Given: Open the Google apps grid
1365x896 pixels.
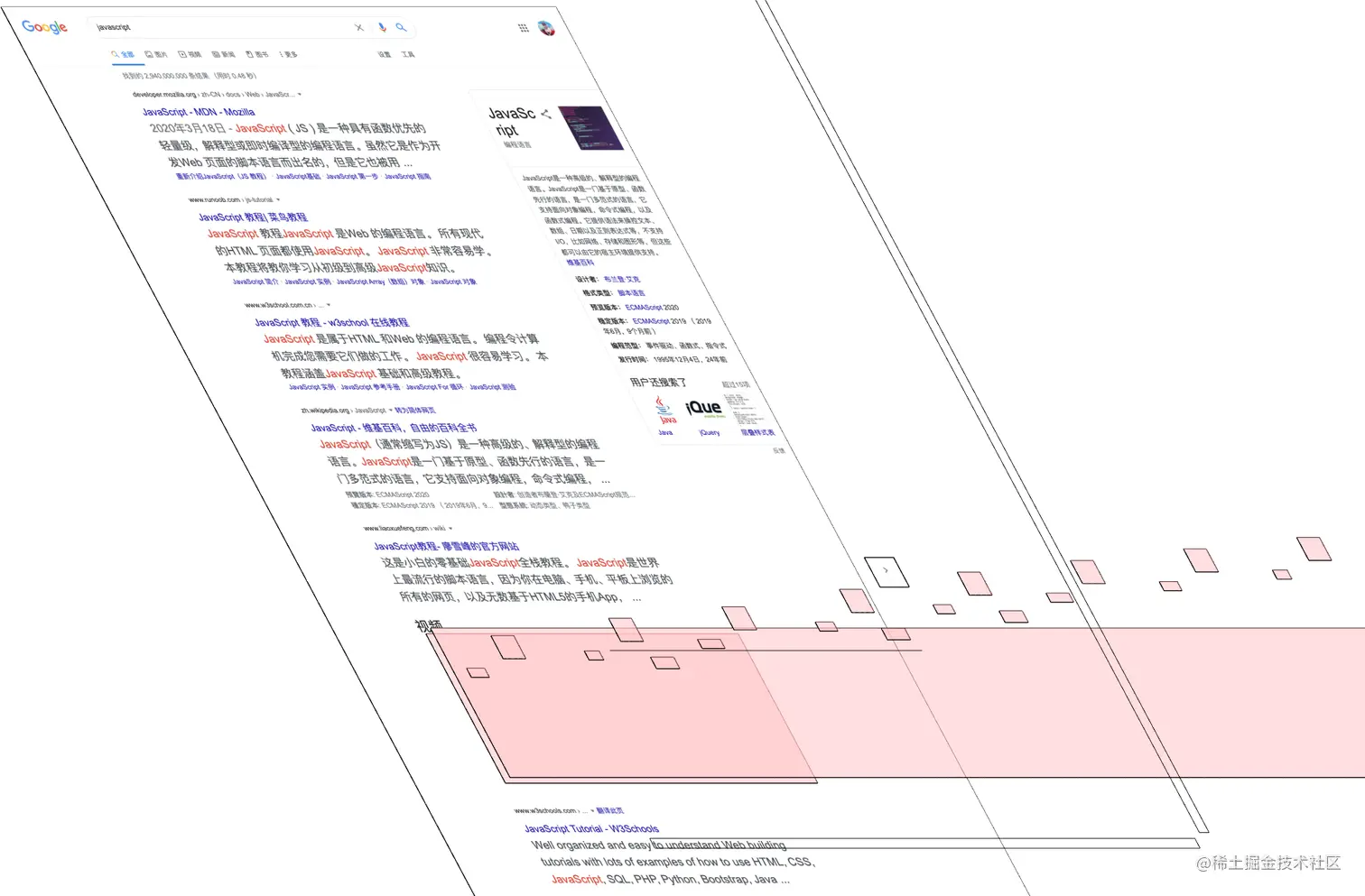Looking at the screenshot, I should 523,28.
